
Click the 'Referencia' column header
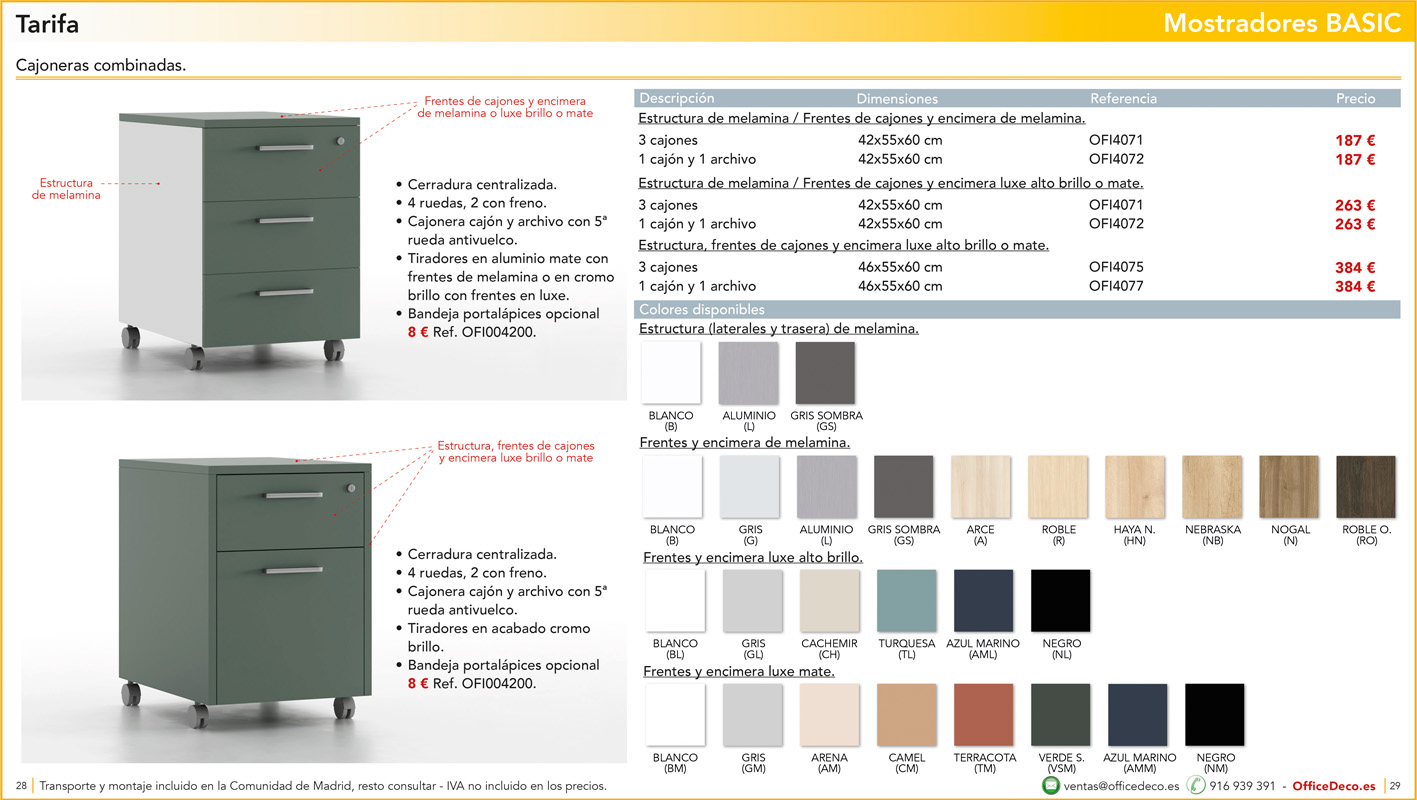(x=1123, y=98)
